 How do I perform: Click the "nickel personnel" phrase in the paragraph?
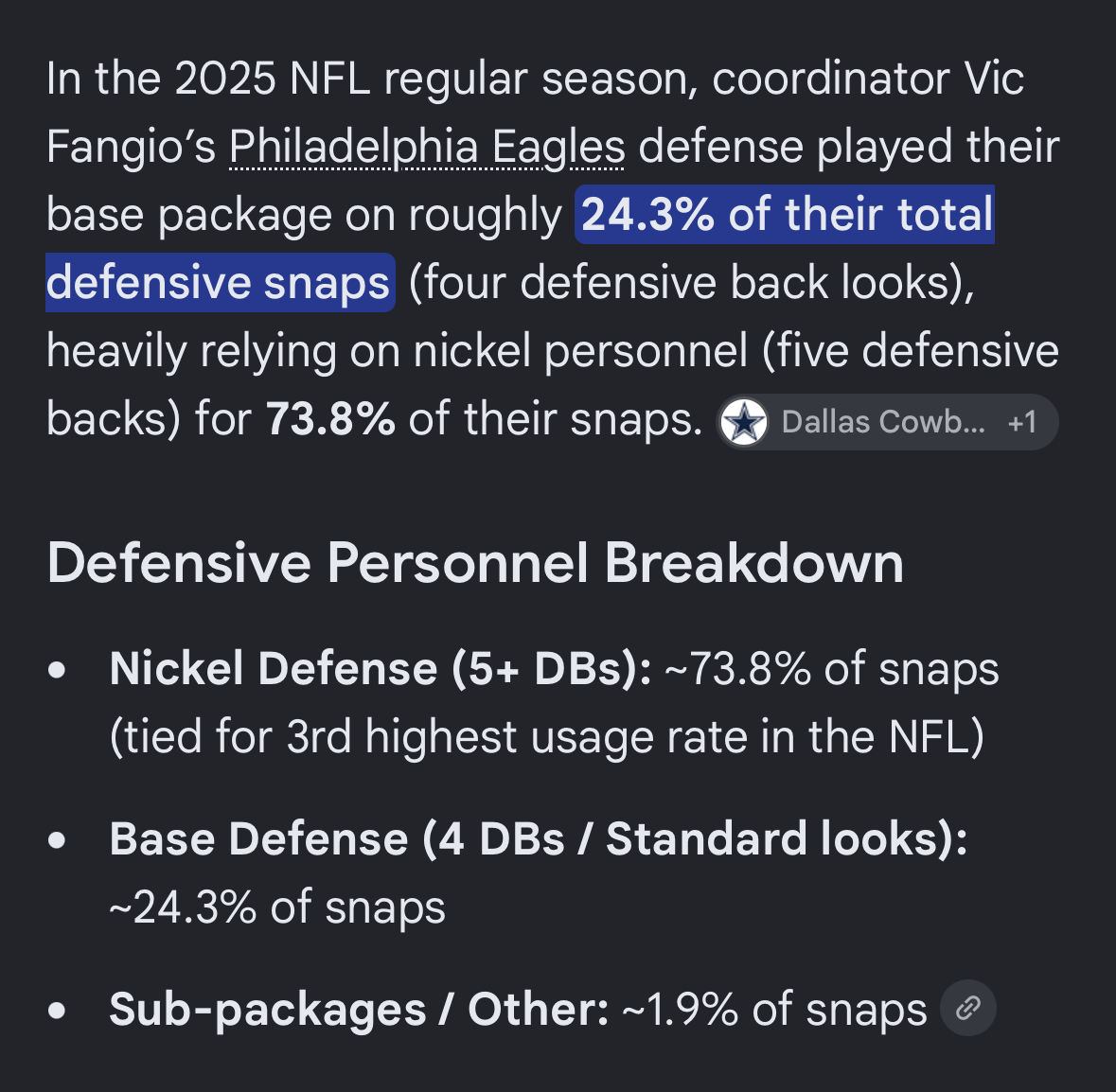click(581, 351)
